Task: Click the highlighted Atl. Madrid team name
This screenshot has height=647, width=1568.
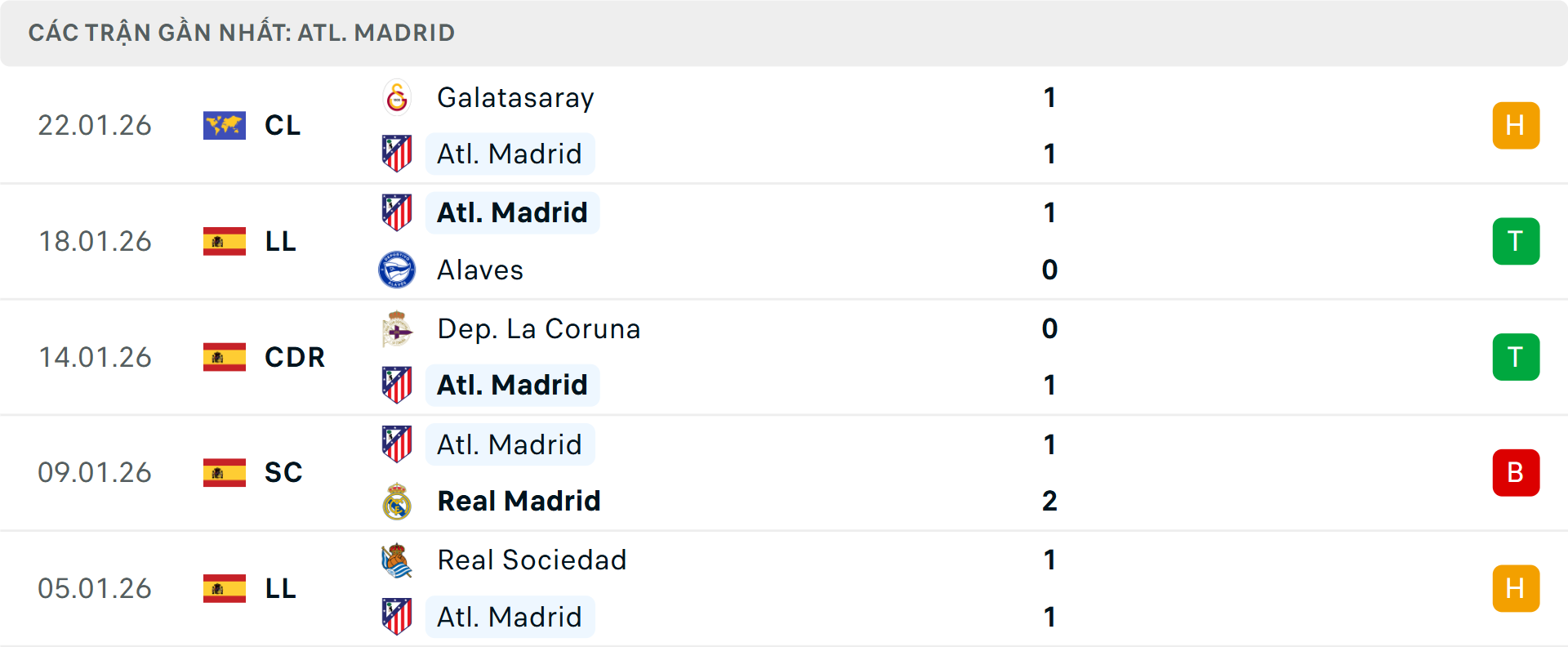Action: (512, 212)
